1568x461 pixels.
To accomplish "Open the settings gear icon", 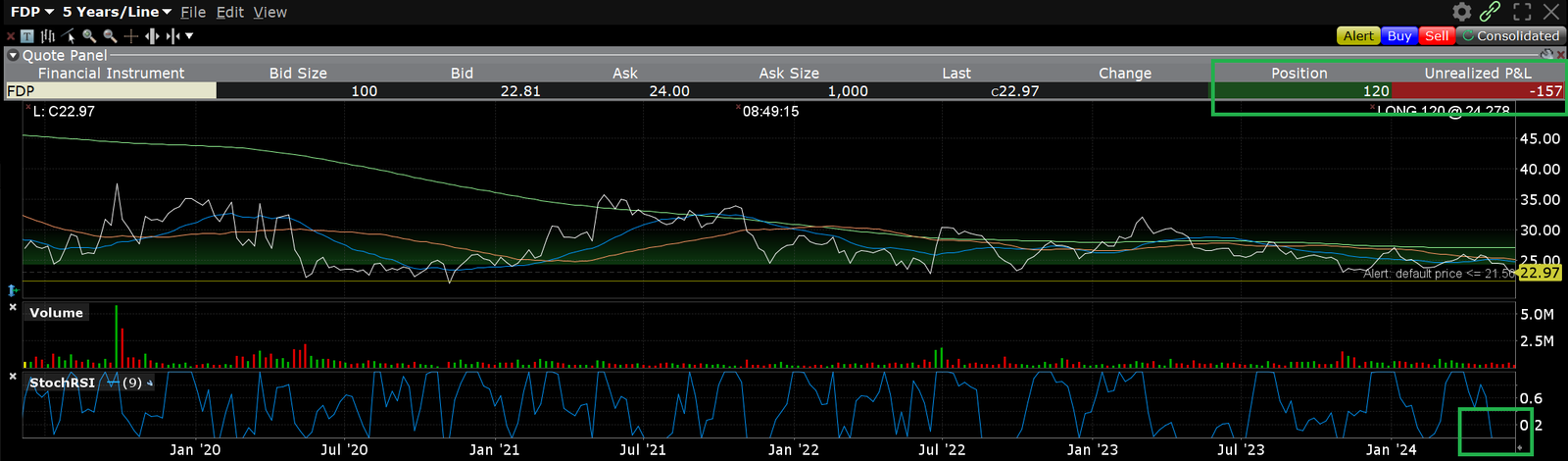I will [x=1461, y=12].
